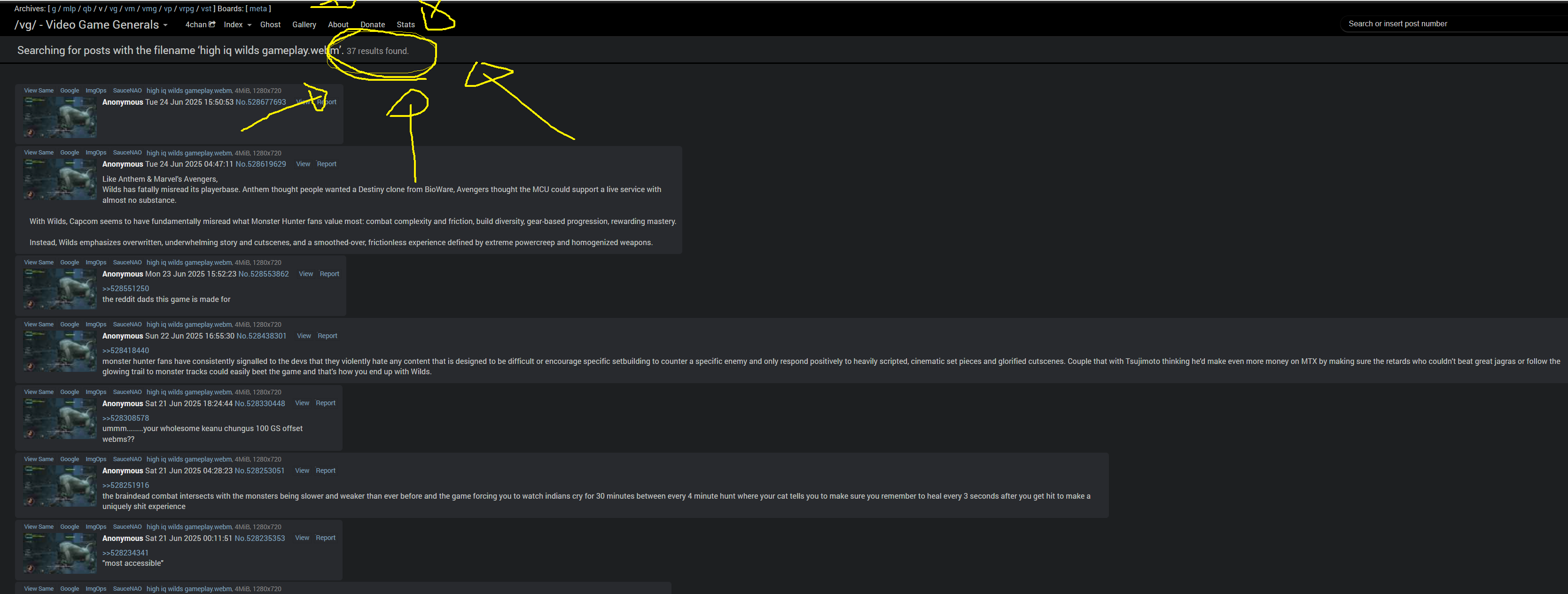Click View on post 528235353
The width and height of the screenshot is (1568, 594).
pyautogui.click(x=302, y=538)
